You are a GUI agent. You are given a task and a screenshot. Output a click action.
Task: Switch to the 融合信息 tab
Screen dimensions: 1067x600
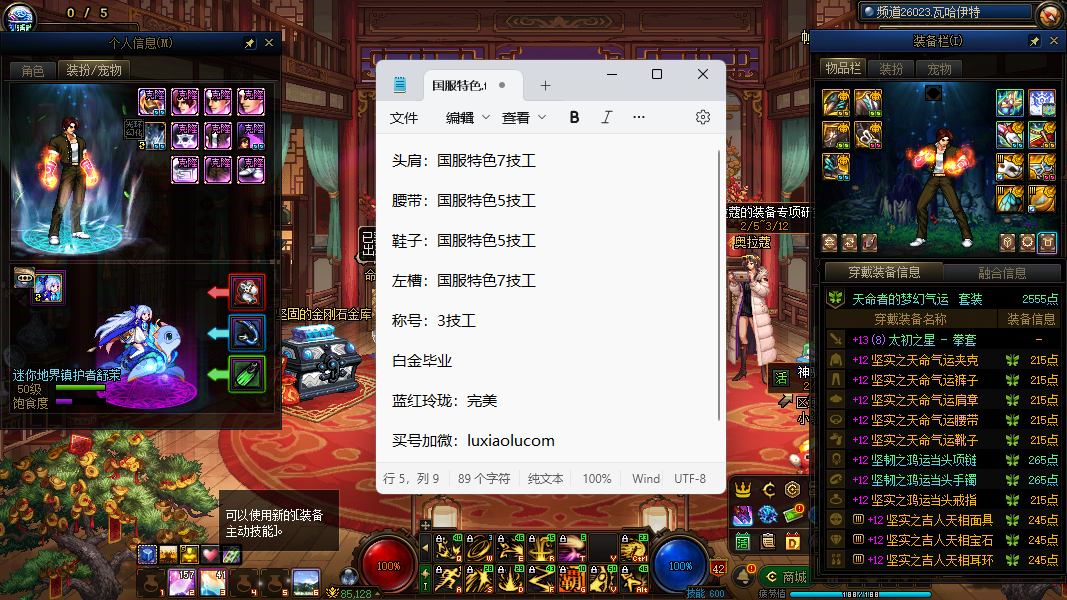tap(1000, 272)
